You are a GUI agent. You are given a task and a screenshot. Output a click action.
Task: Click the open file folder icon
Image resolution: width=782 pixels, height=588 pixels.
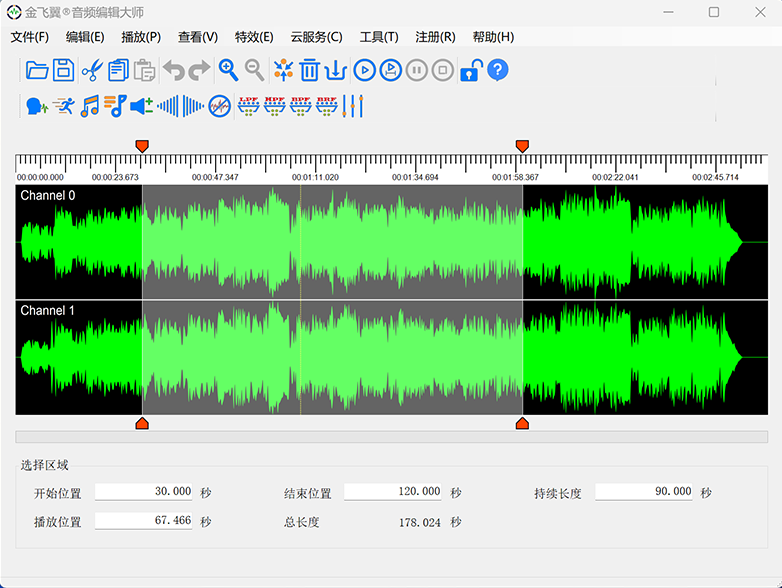pyautogui.click(x=37, y=70)
